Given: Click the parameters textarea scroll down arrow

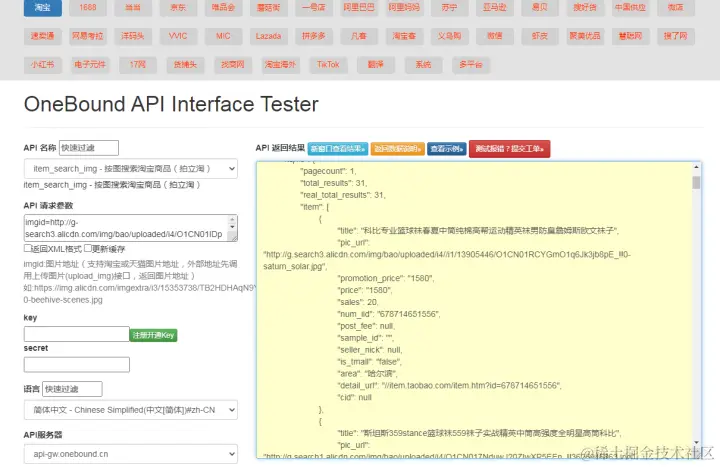Looking at the screenshot, I should pyautogui.click(x=233, y=227).
